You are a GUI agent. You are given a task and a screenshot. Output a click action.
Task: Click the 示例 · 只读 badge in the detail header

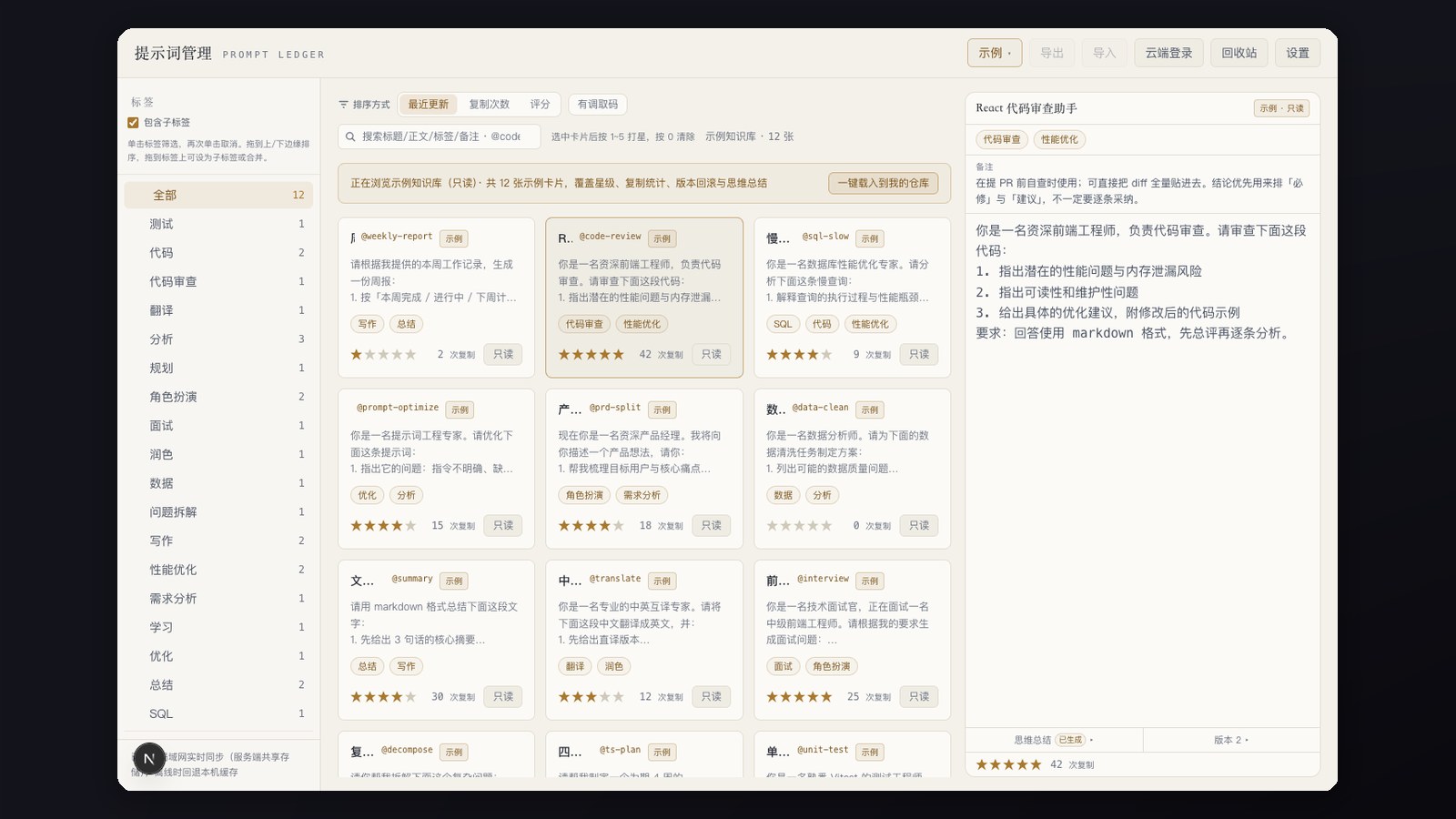[1281, 108]
